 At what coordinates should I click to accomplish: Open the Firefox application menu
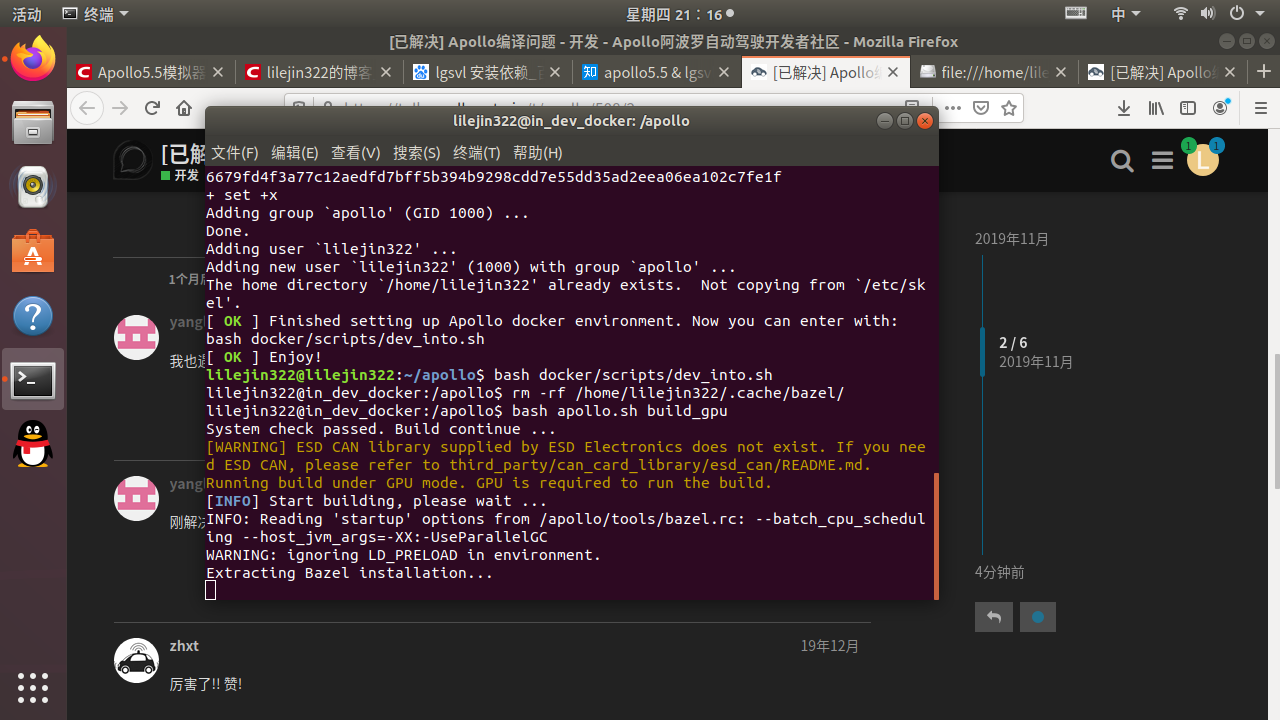point(1262,108)
